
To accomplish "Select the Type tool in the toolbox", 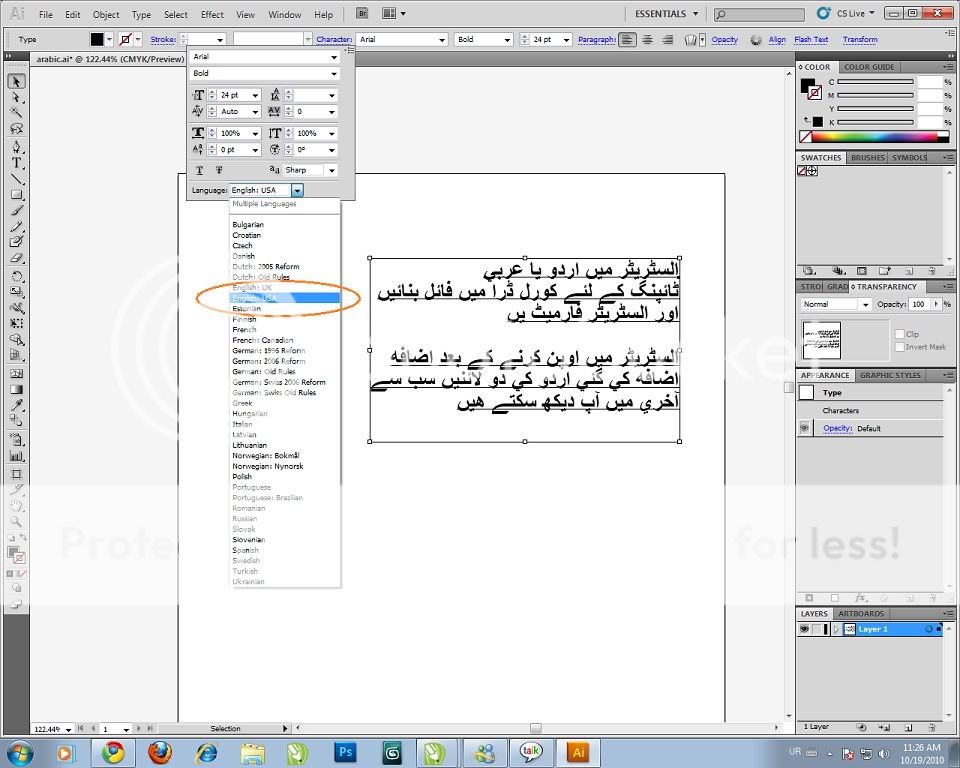I will pos(16,162).
